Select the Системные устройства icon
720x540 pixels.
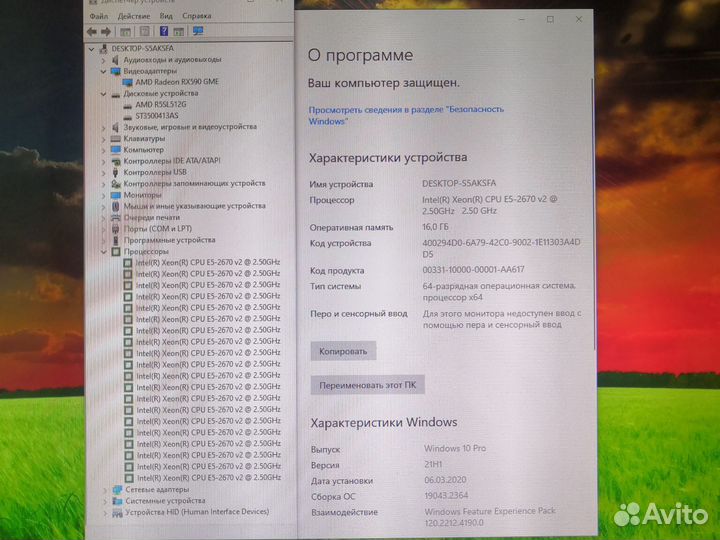(x=118, y=501)
